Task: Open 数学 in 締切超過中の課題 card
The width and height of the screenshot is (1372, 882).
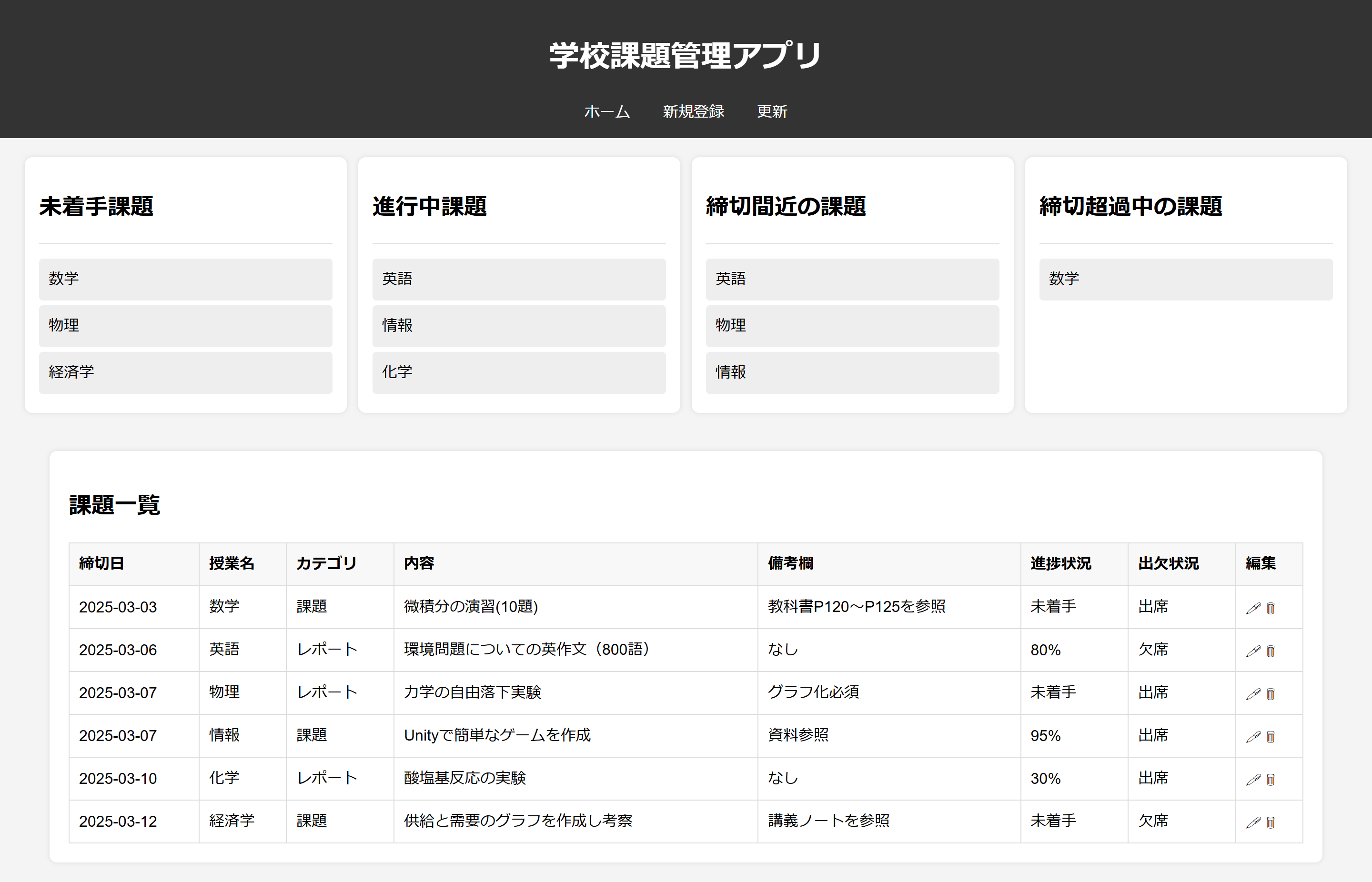Action: tap(1185, 279)
